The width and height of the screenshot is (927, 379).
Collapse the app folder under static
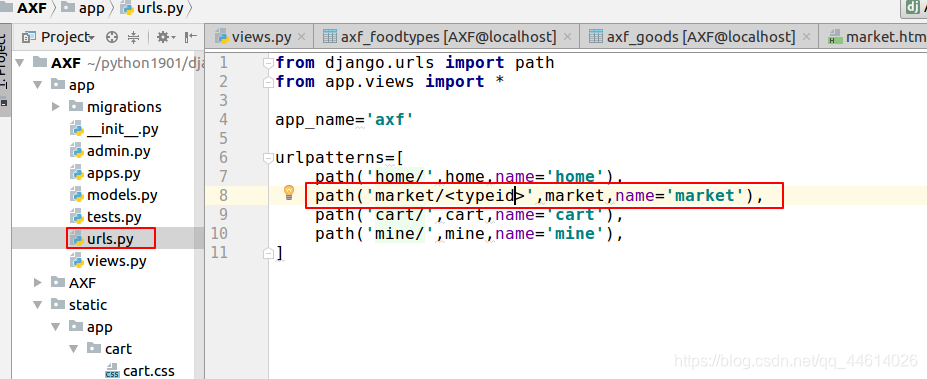tap(56, 326)
